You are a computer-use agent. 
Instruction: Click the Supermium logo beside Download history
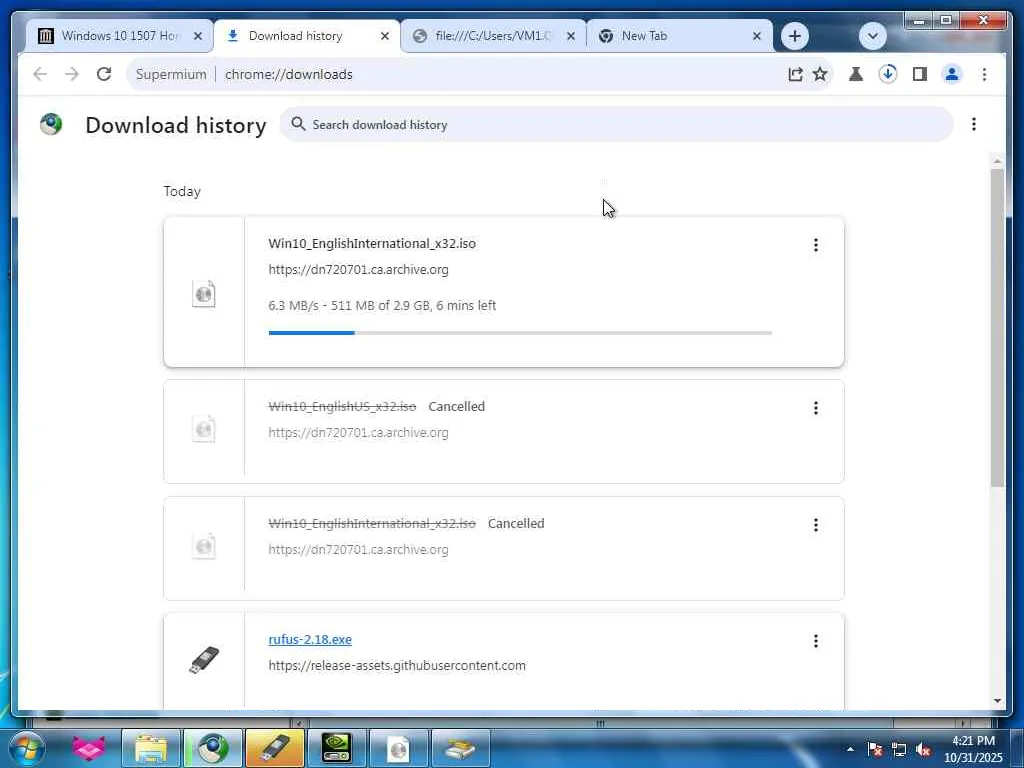pos(51,124)
